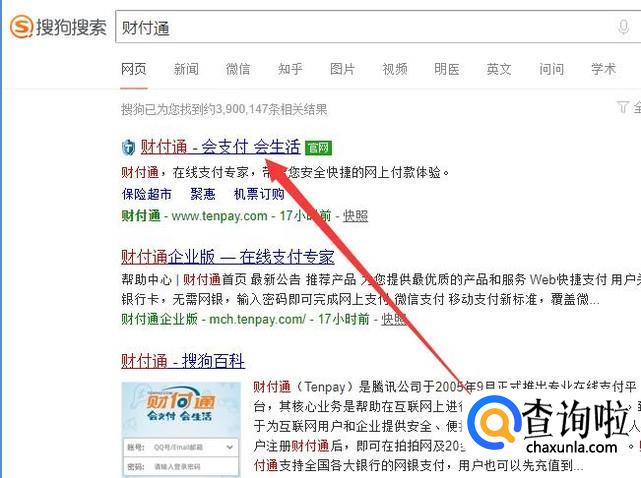Open the 财付通 - 搜狗百科 link
The width and height of the screenshot is (641, 478).
[183, 361]
